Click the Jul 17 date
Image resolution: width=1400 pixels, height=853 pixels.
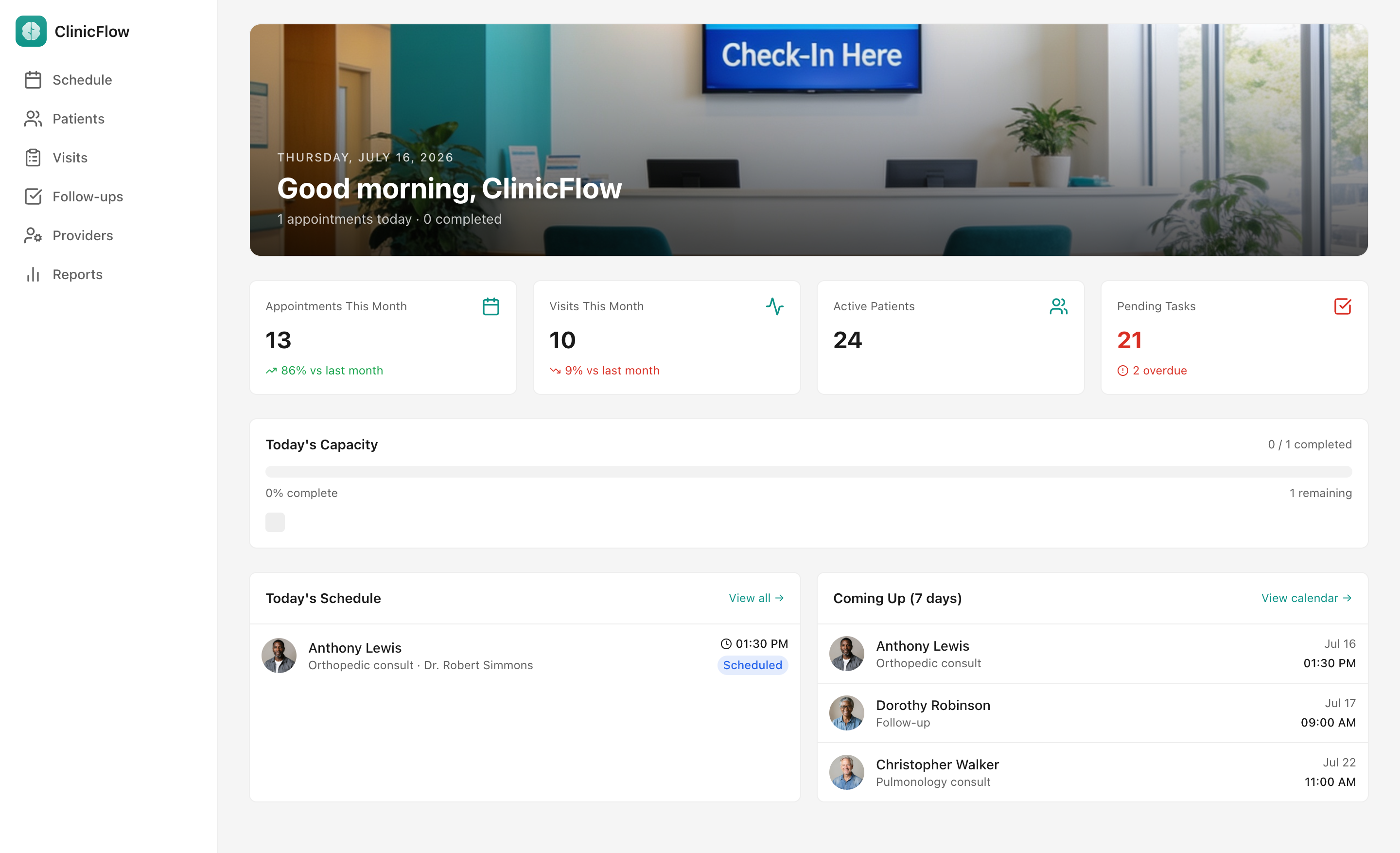[1340, 704]
